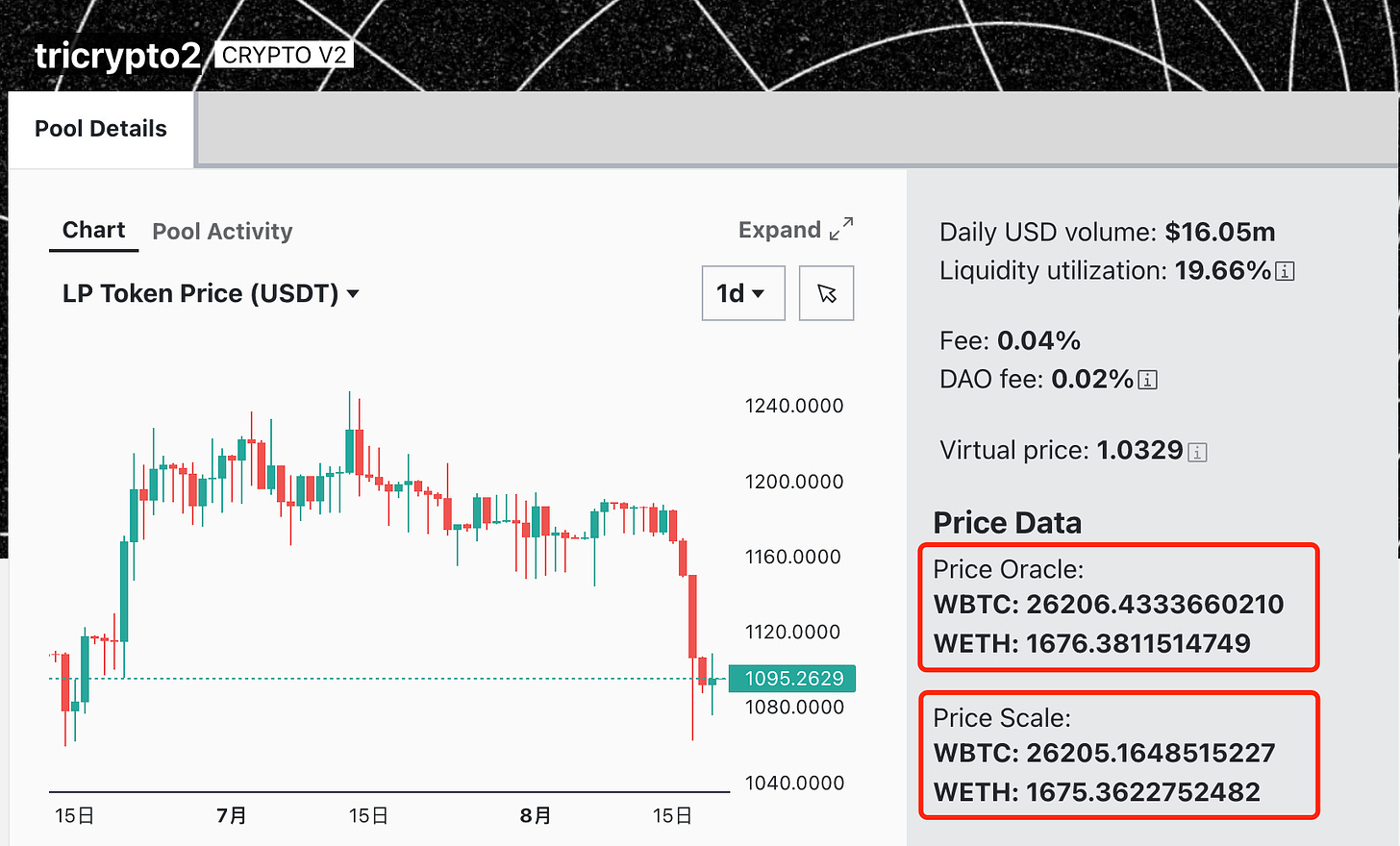Click the Price Oracle WBTC value

click(1154, 605)
